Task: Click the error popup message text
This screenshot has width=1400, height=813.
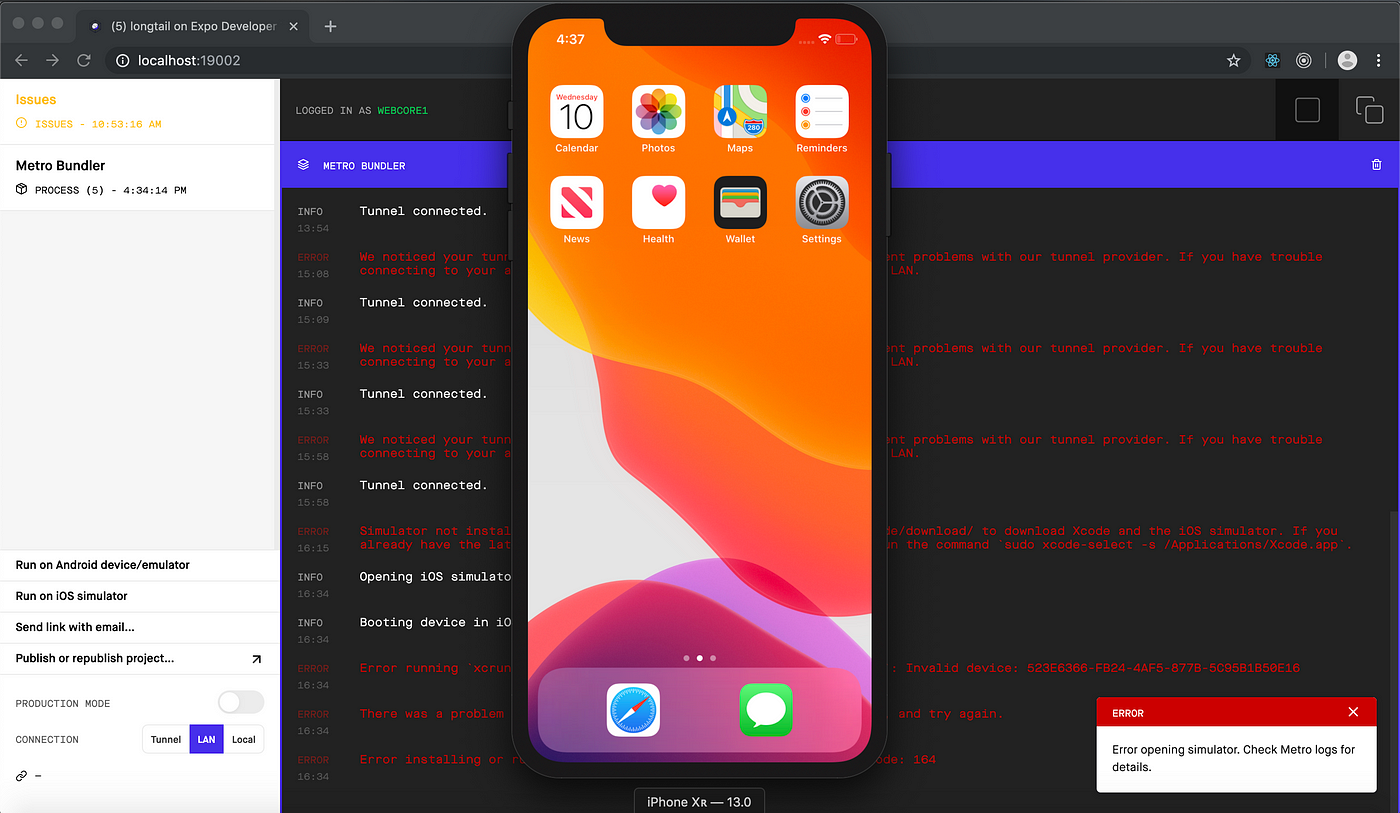Action: 1234,758
